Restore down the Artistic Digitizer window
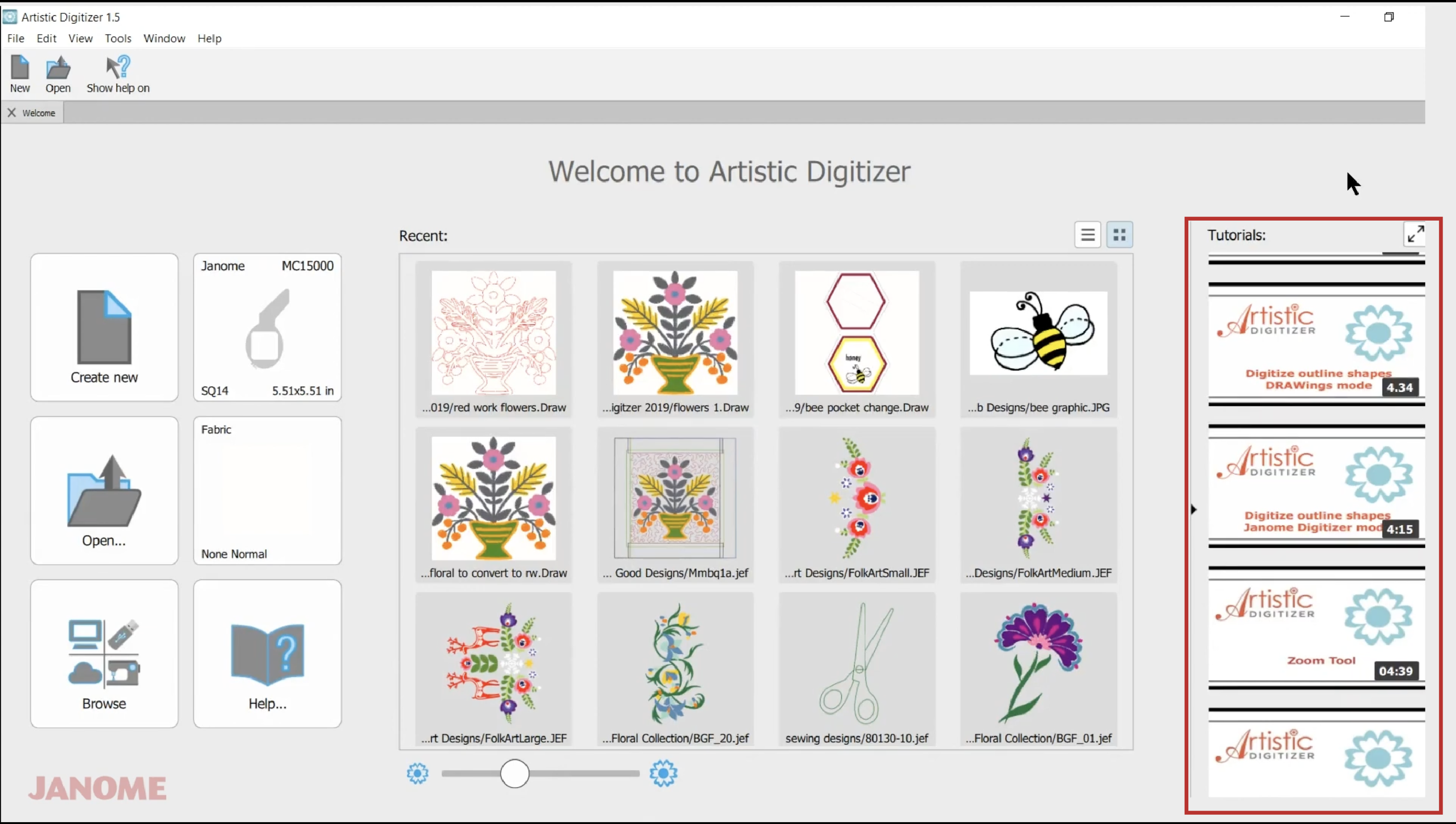The width and height of the screenshot is (1456, 824). (1389, 16)
